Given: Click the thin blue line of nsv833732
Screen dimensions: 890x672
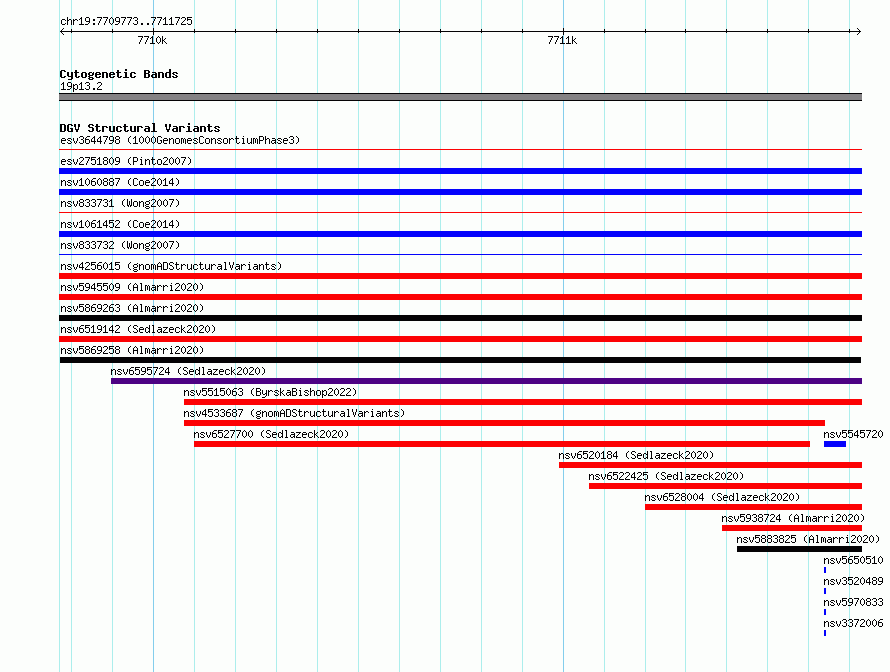Looking at the screenshot, I should point(460,255).
